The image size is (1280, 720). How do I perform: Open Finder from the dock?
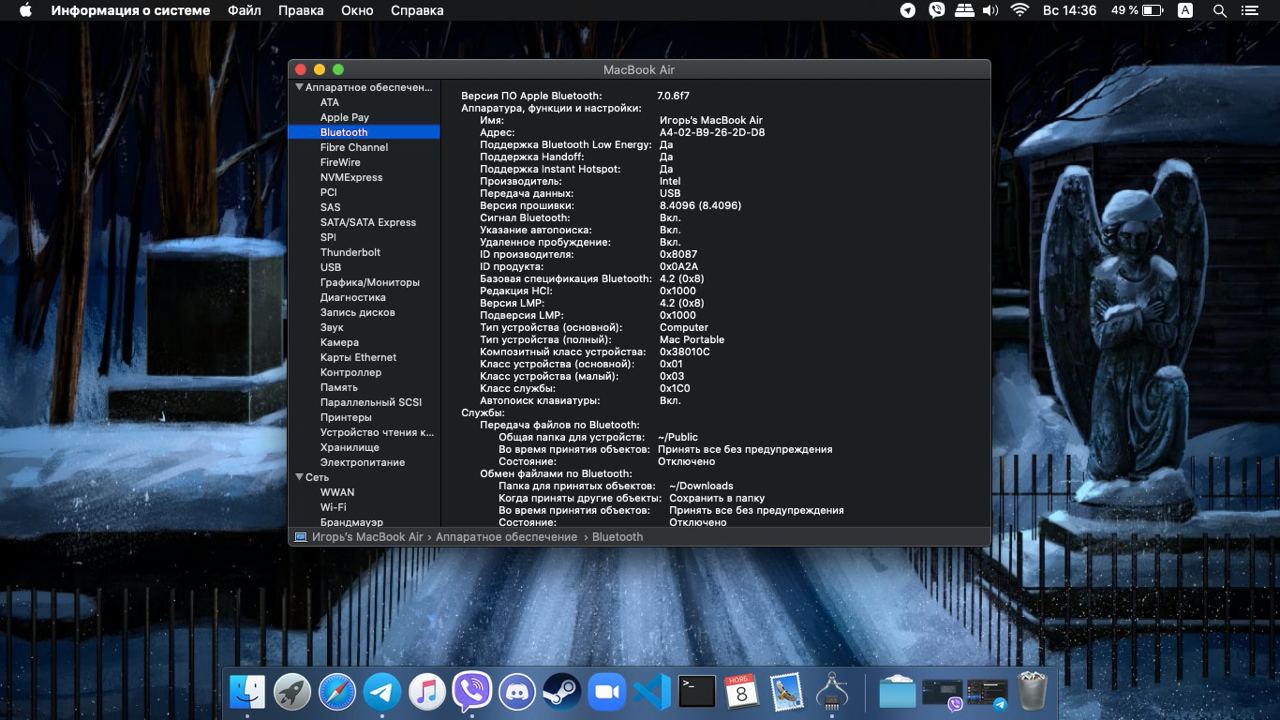[247, 691]
